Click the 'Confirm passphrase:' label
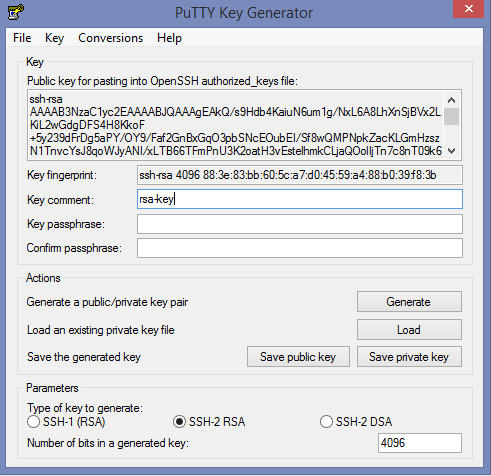Screen dimensions: 491x476 [74, 248]
